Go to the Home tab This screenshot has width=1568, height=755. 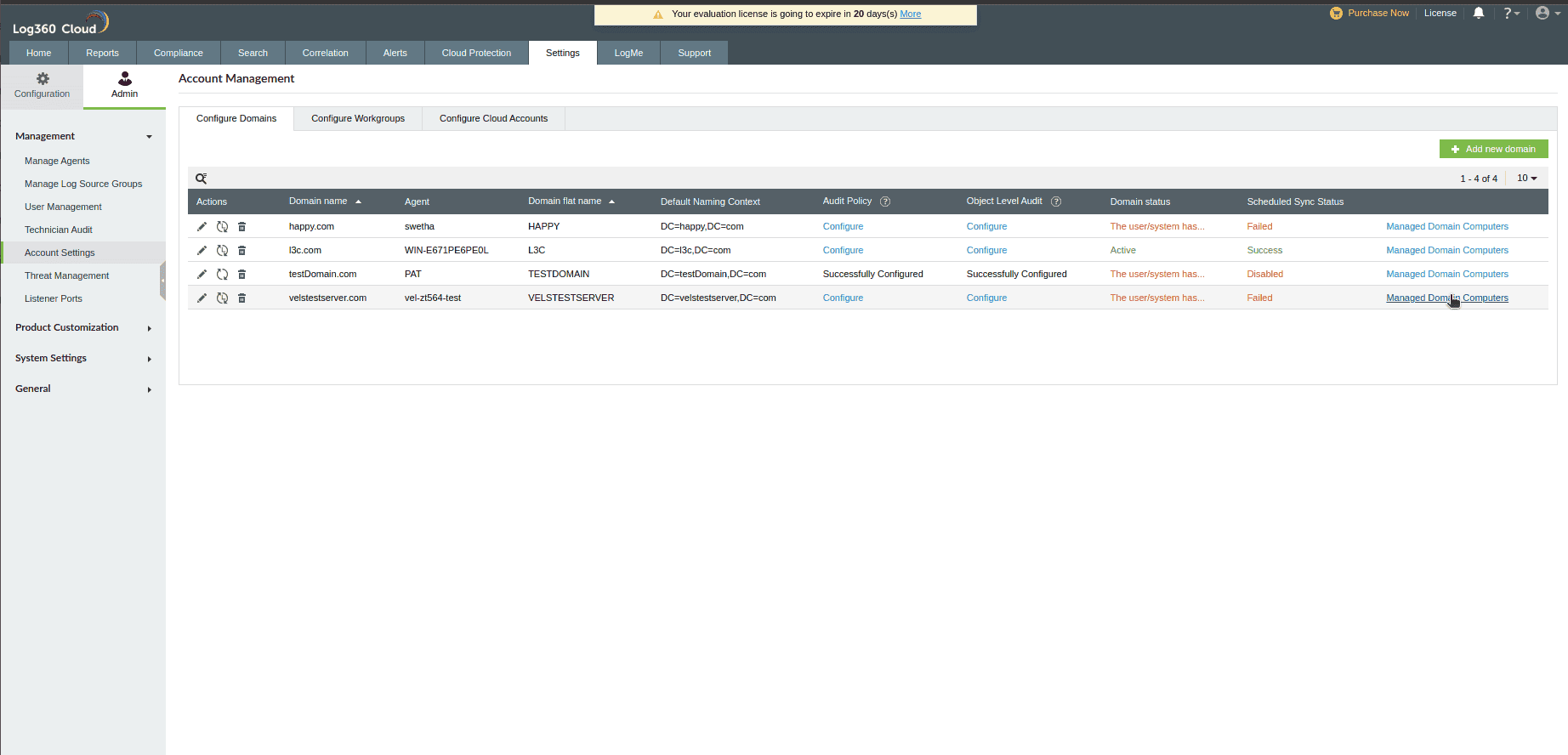click(x=39, y=53)
